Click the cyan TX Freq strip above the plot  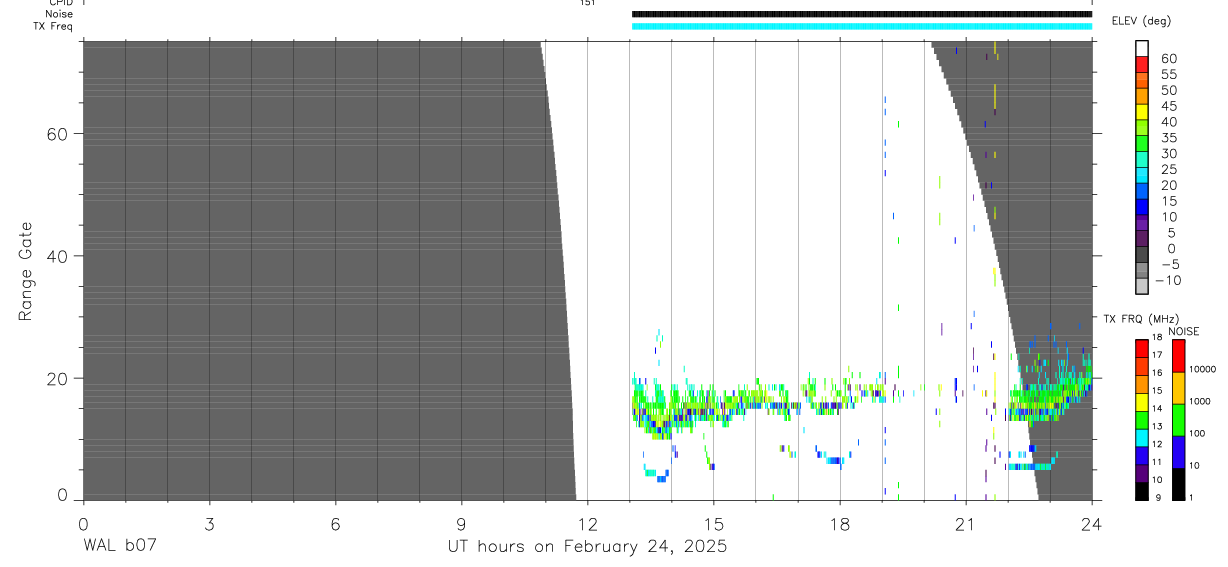tap(861, 26)
